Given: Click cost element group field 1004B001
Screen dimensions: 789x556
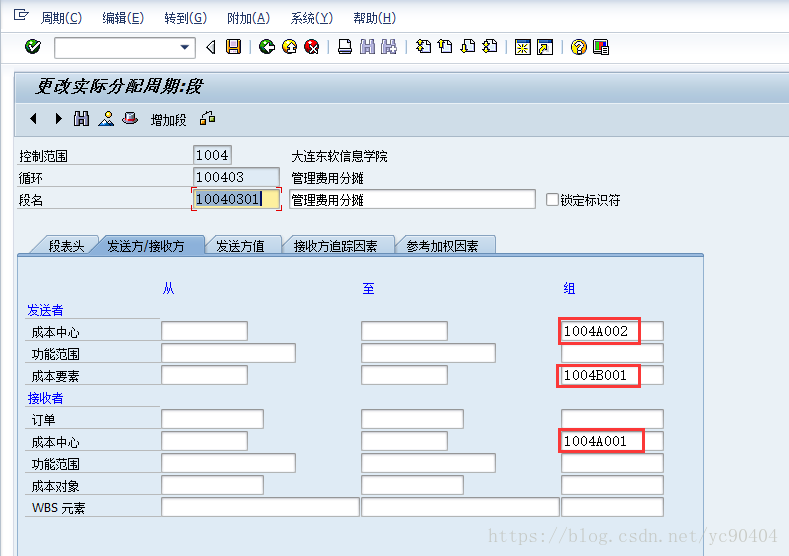Looking at the screenshot, I should (612, 375).
